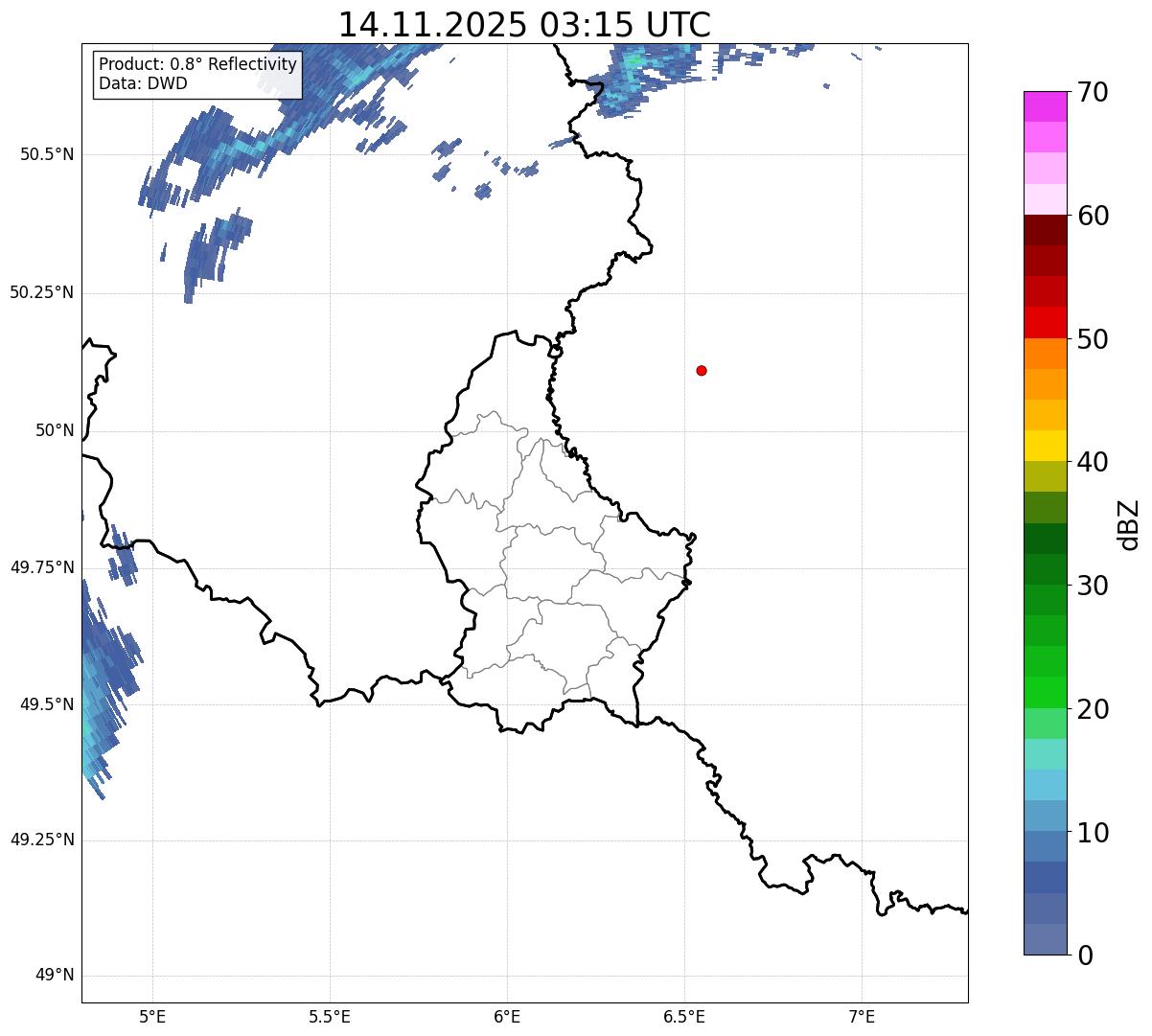Click the red station marker dot

[702, 370]
